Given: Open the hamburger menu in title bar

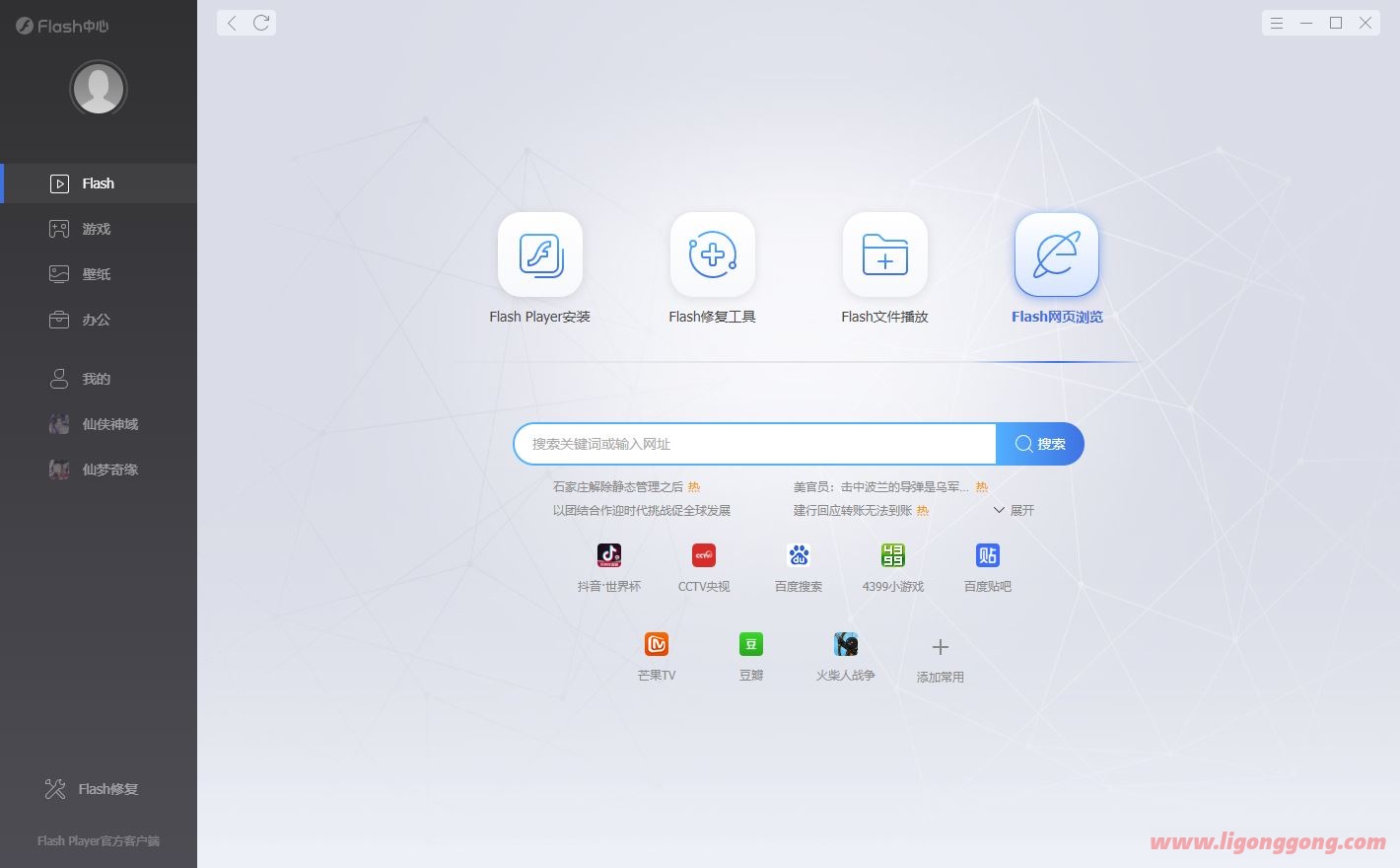Looking at the screenshot, I should coord(1277,23).
